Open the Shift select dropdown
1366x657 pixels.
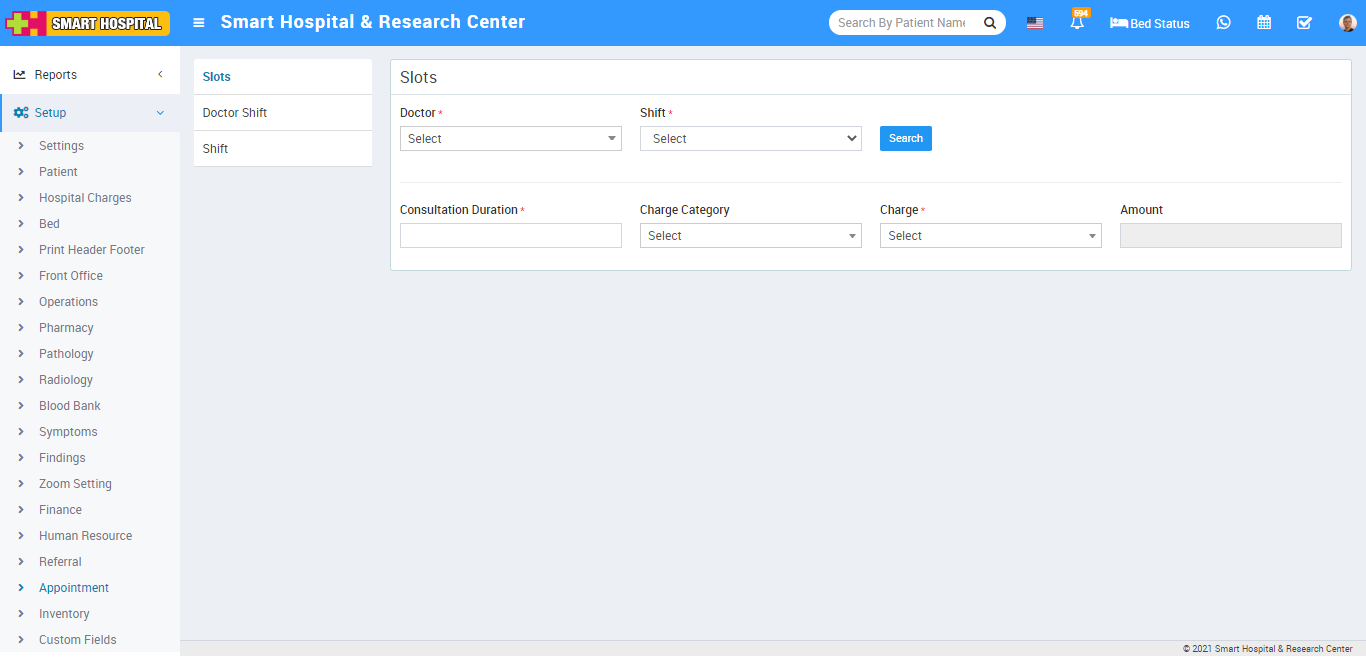pyautogui.click(x=750, y=139)
